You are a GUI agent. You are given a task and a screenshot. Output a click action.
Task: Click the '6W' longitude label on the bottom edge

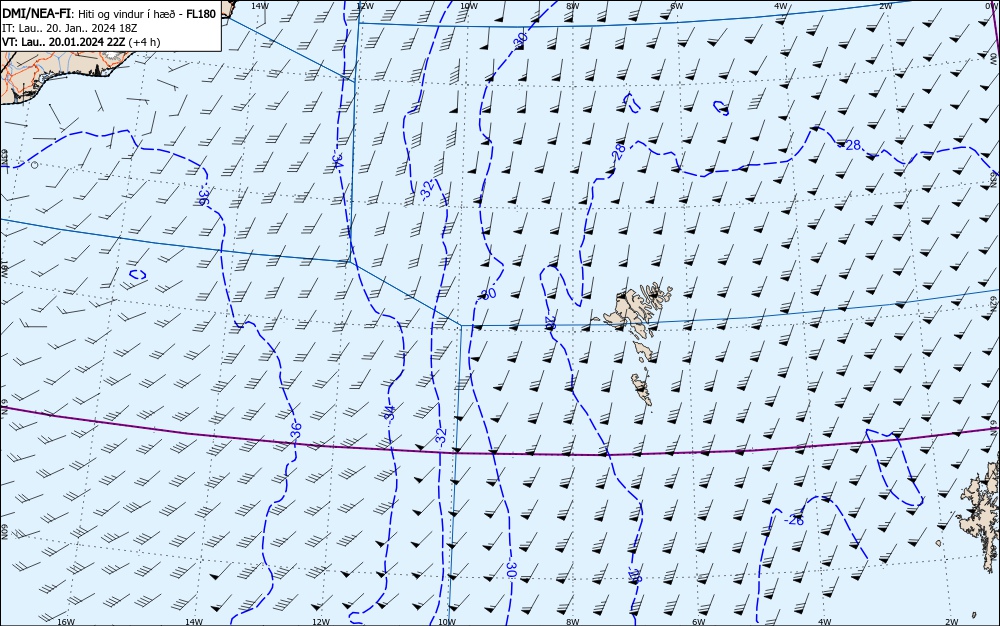click(698, 622)
